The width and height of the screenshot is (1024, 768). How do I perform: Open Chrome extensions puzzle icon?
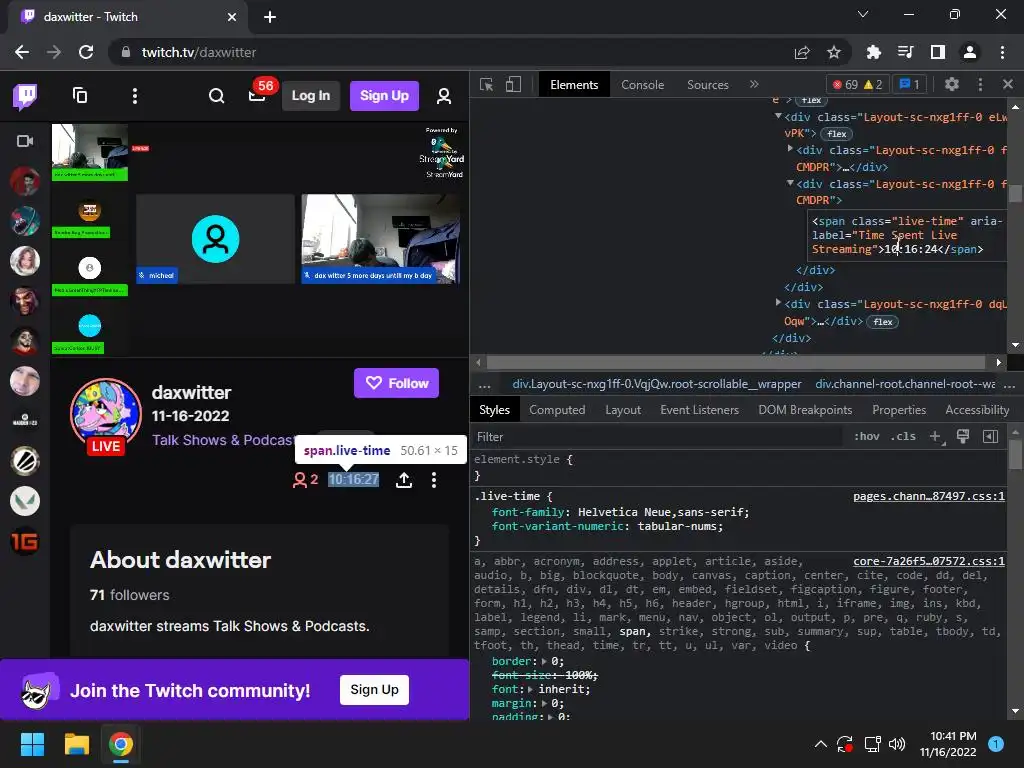873,52
